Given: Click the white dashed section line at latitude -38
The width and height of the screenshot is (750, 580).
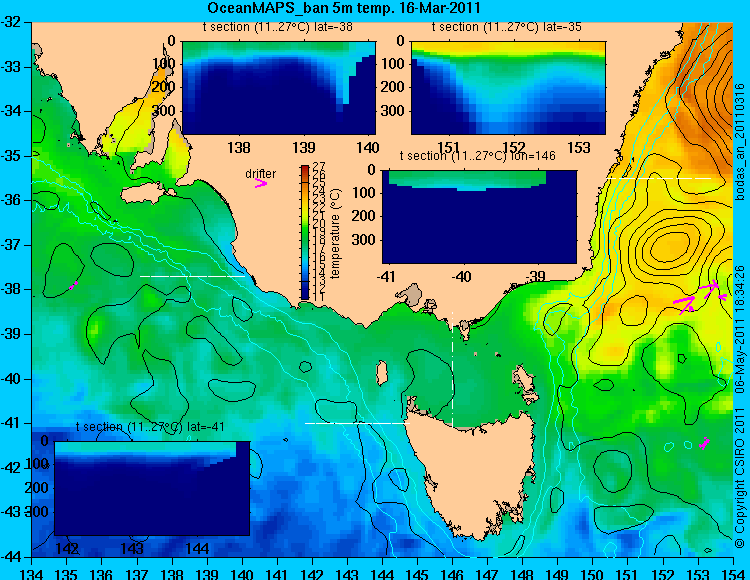Looking at the screenshot, I should pyautogui.click(x=192, y=276).
